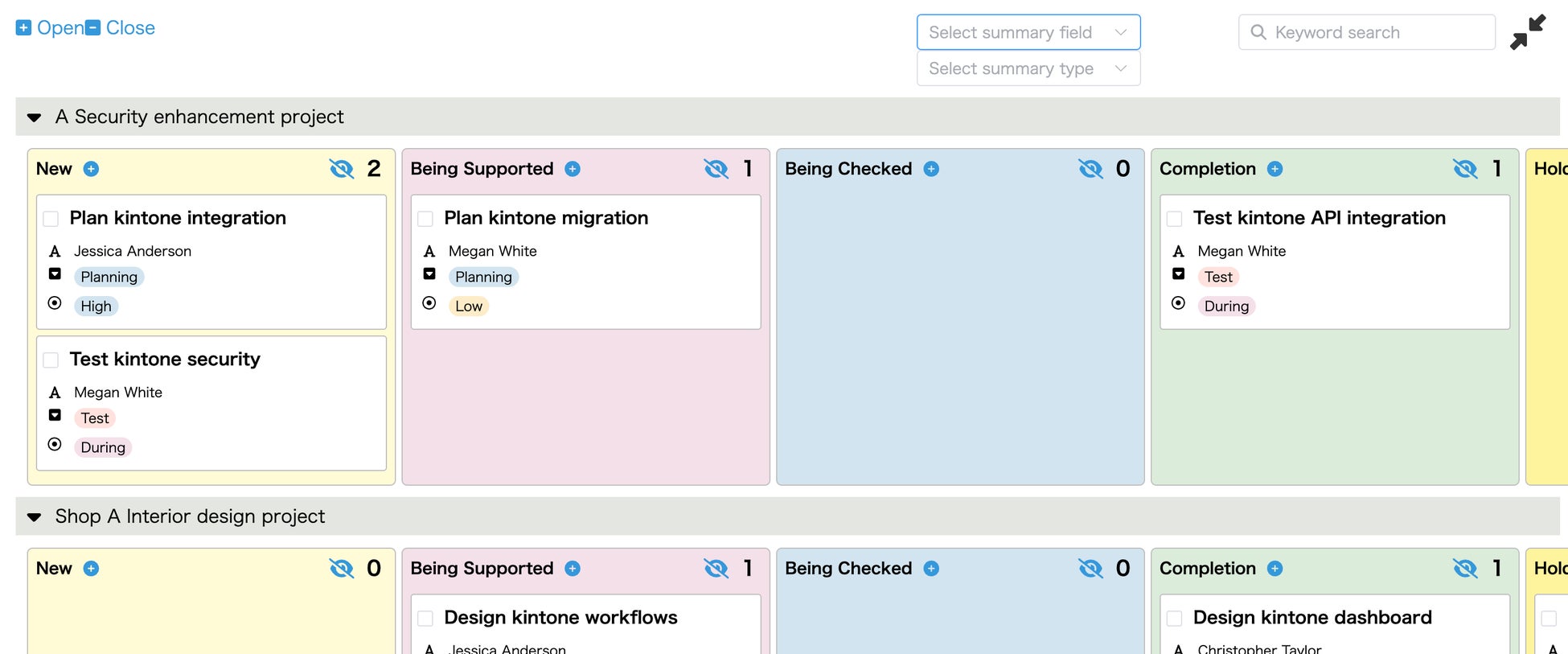This screenshot has width=1568, height=654.
Task: Click the Keyword search field
Action: (x=1375, y=32)
